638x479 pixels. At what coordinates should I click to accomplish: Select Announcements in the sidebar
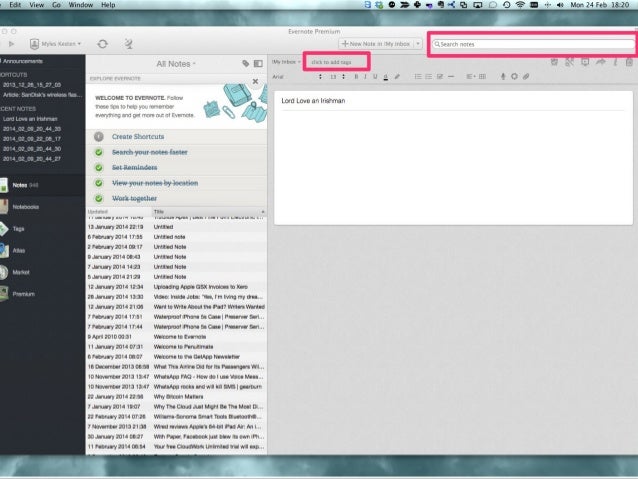click(22, 61)
